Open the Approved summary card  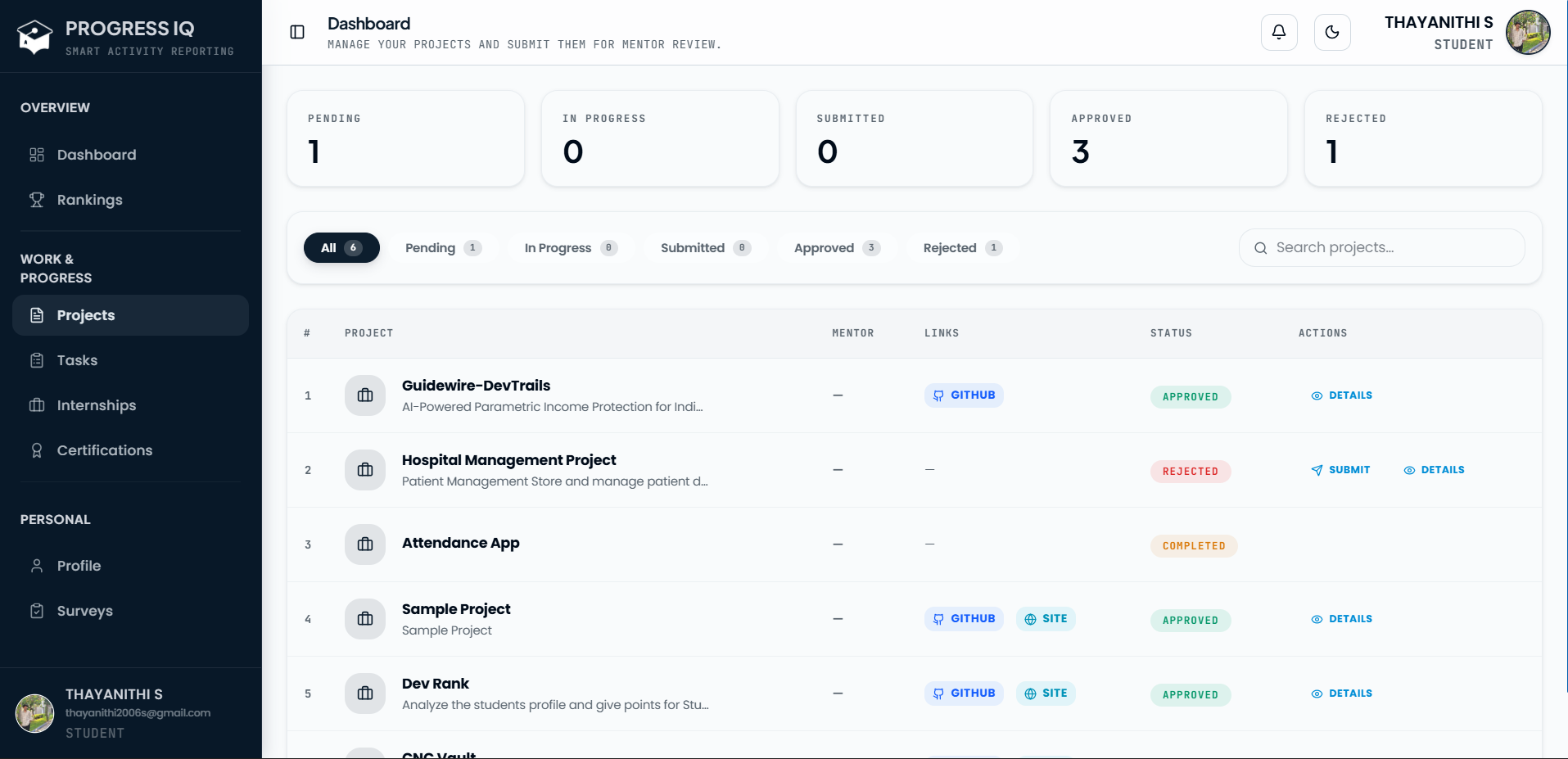click(x=1168, y=138)
